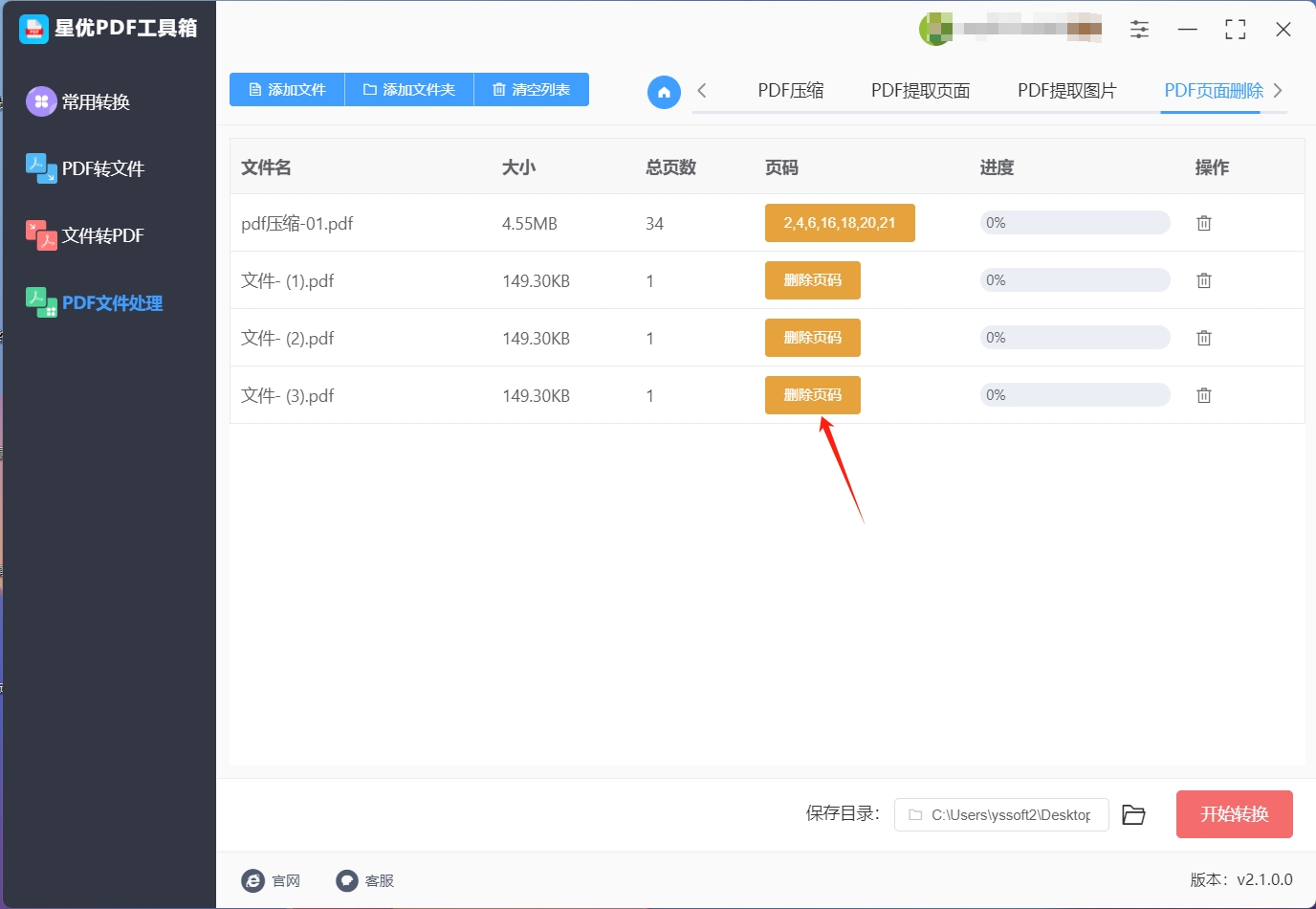Click the progress bar of 文件- (1).pdf
The height and width of the screenshot is (909, 1316).
pos(1075,280)
